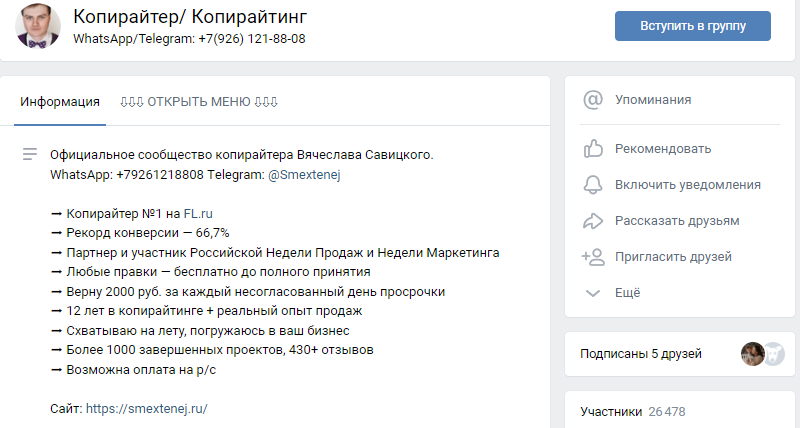Enable notifications via Включить уведомления
This screenshot has height=428, width=800.
tap(688, 185)
